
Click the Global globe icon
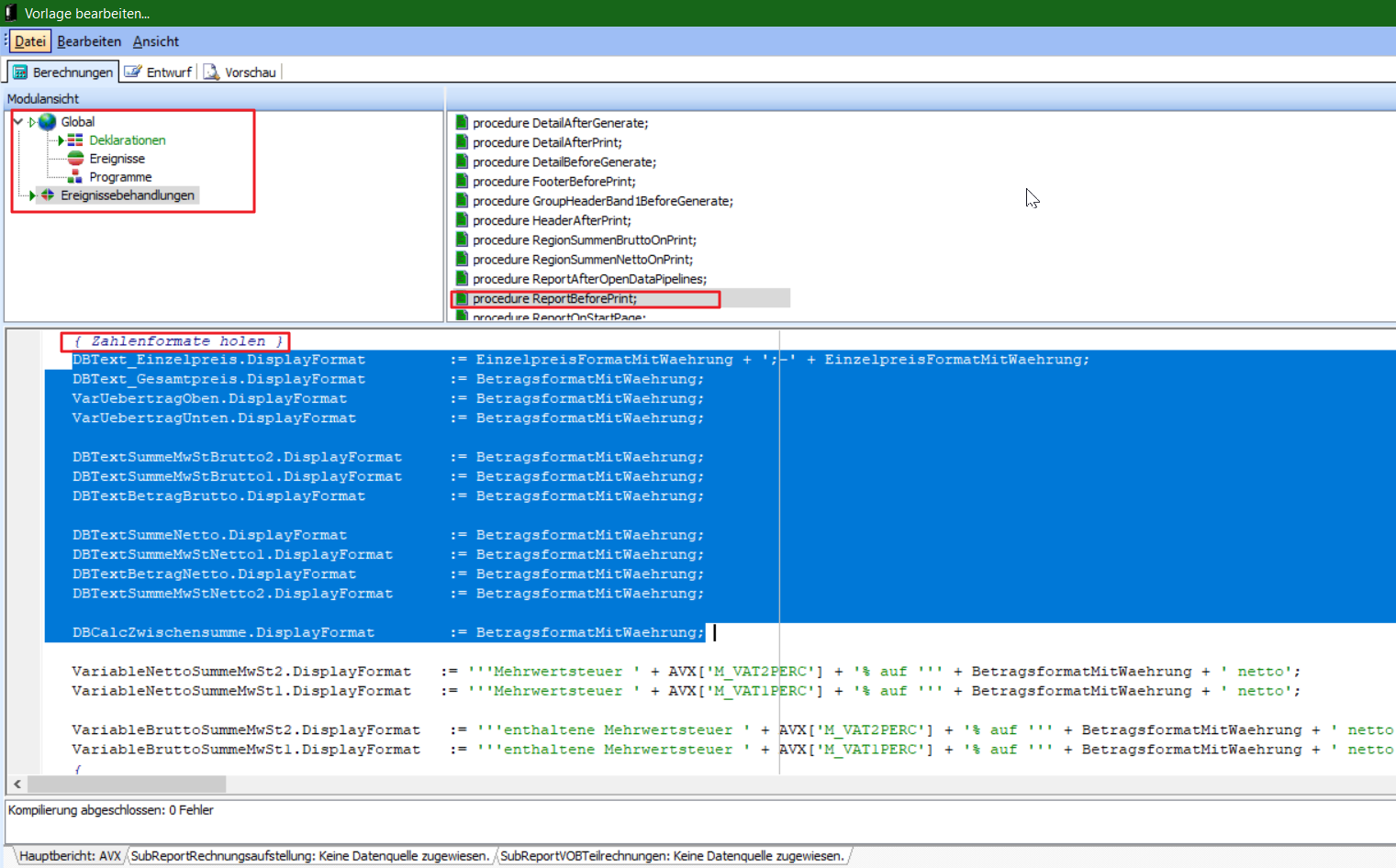coord(48,121)
